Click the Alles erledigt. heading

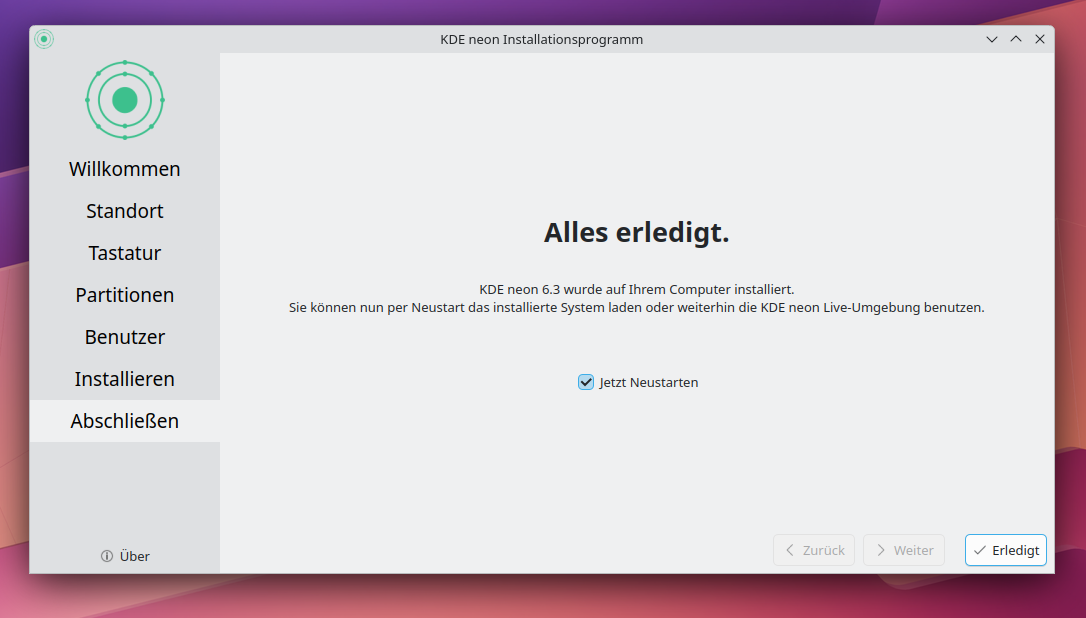click(637, 233)
